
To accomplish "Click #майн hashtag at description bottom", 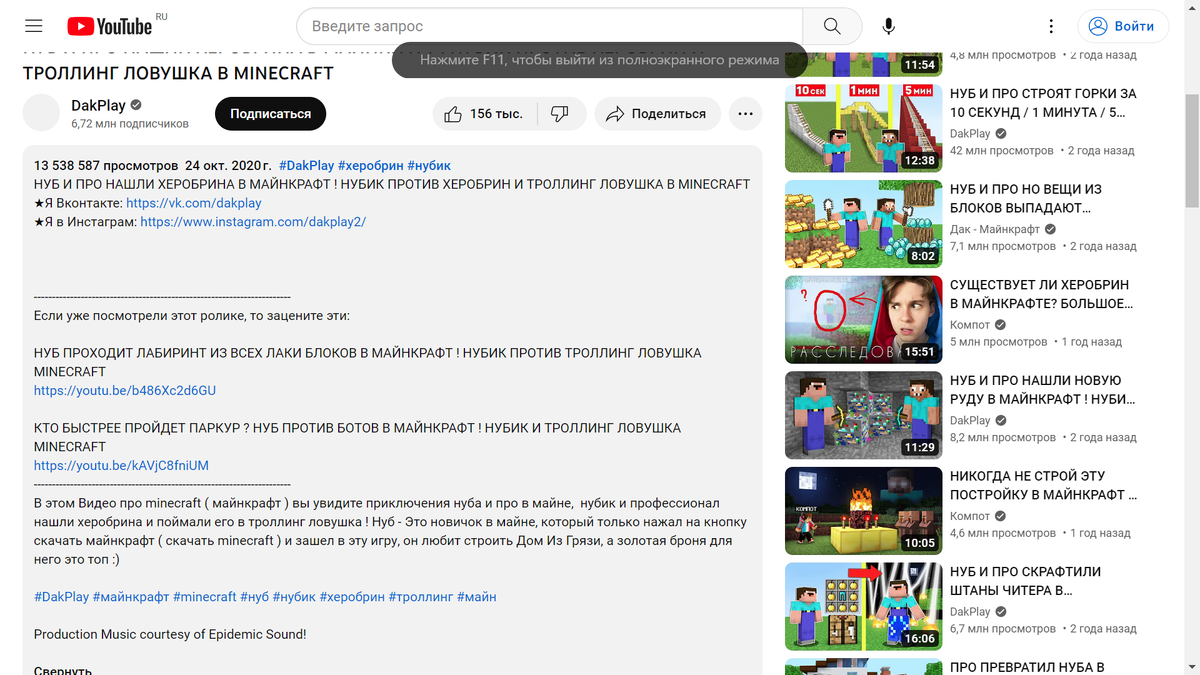I will tap(476, 597).
